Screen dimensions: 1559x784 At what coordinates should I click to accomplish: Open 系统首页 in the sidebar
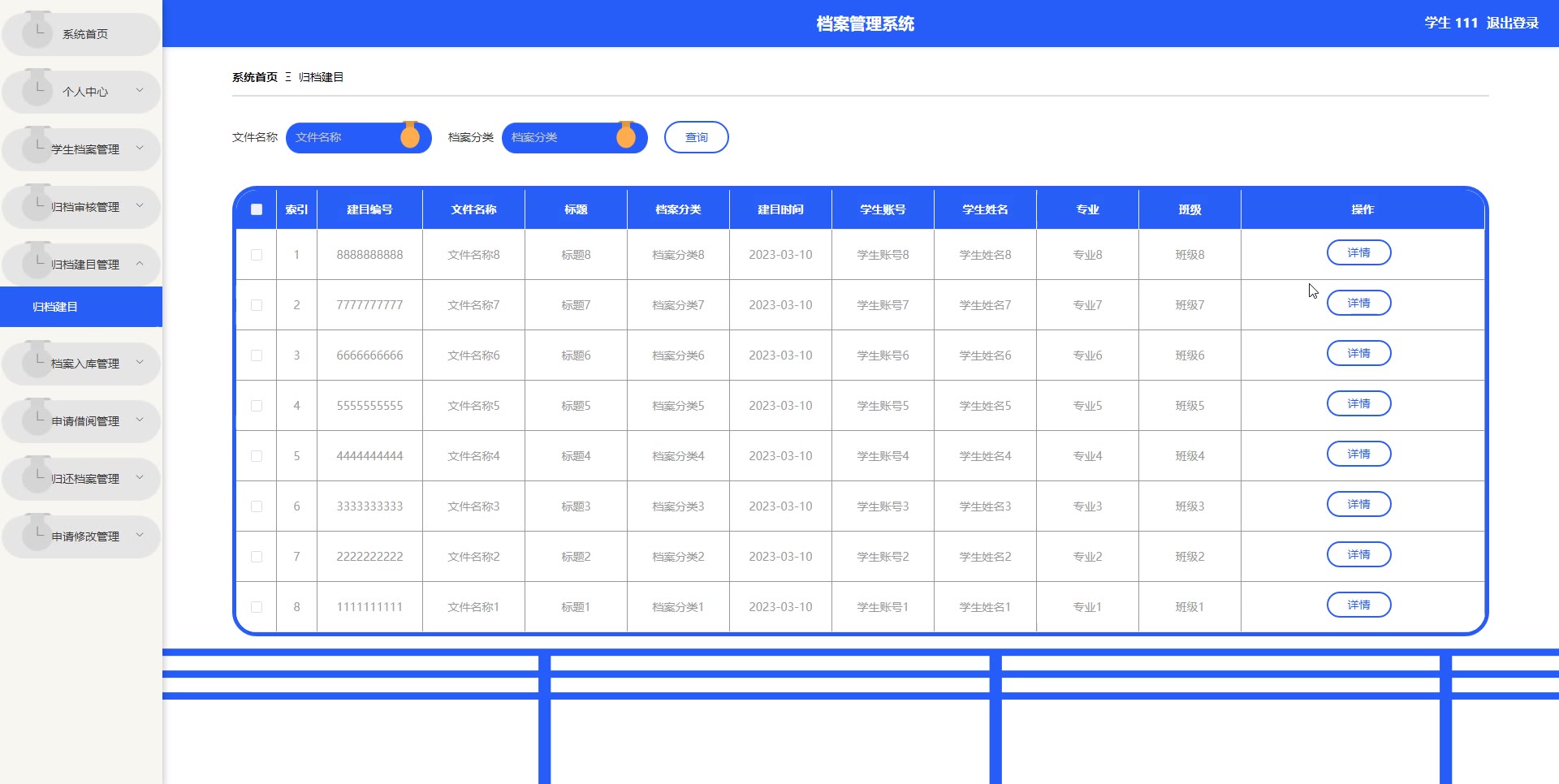point(81,34)
